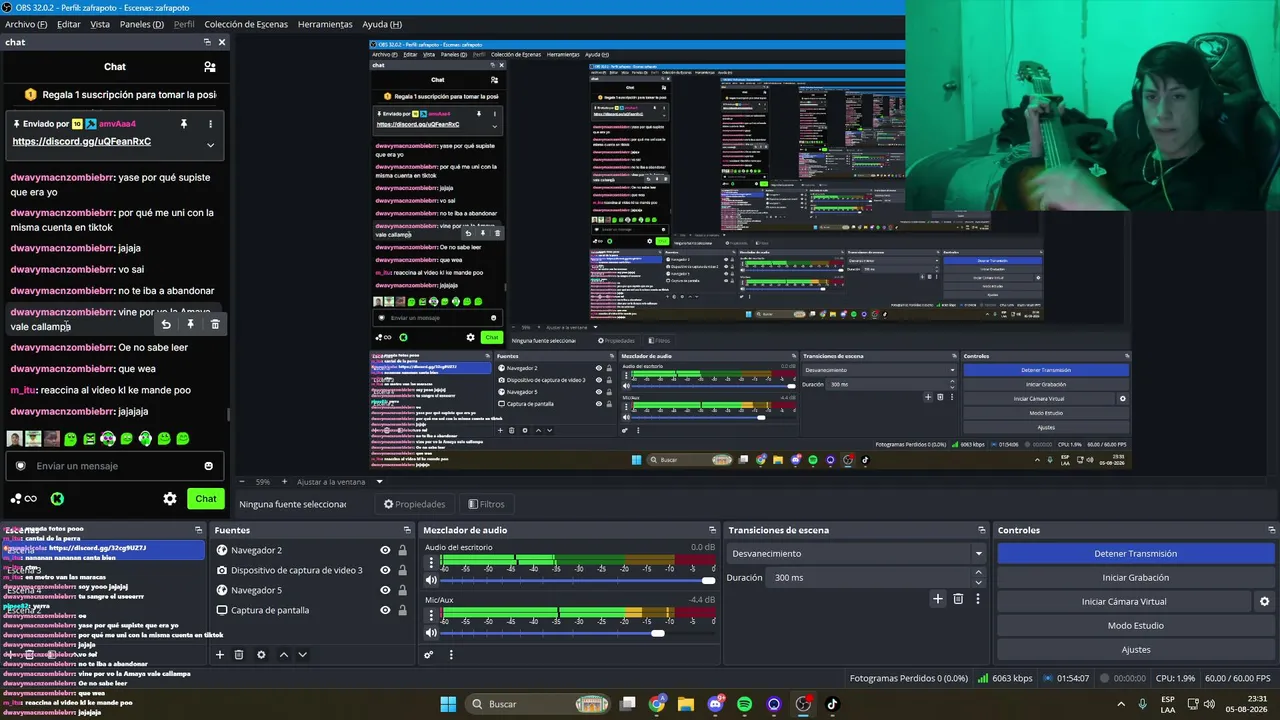Click Iniciar Grabación button

pyautogui.click(x=1136, y=578)
